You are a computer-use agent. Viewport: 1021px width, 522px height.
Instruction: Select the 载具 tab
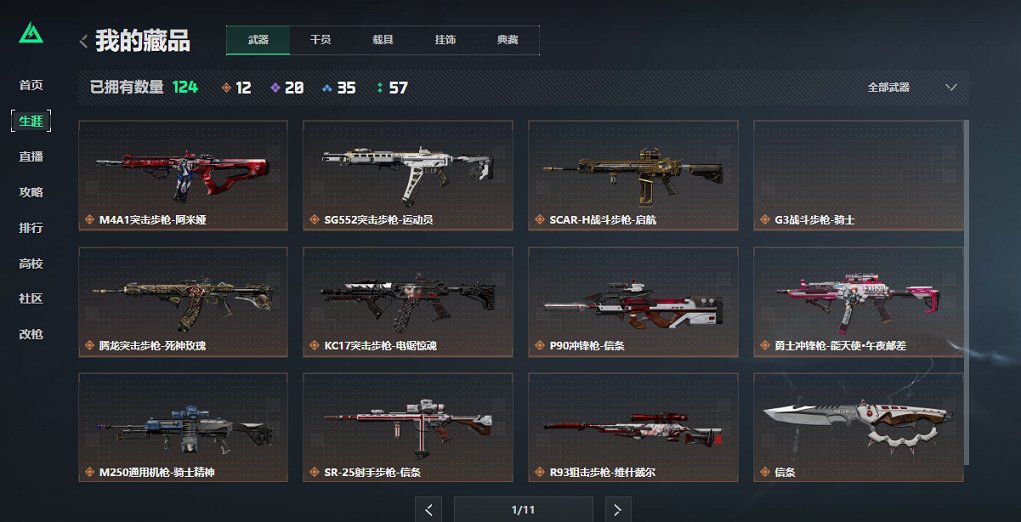[x=383, y=40]
